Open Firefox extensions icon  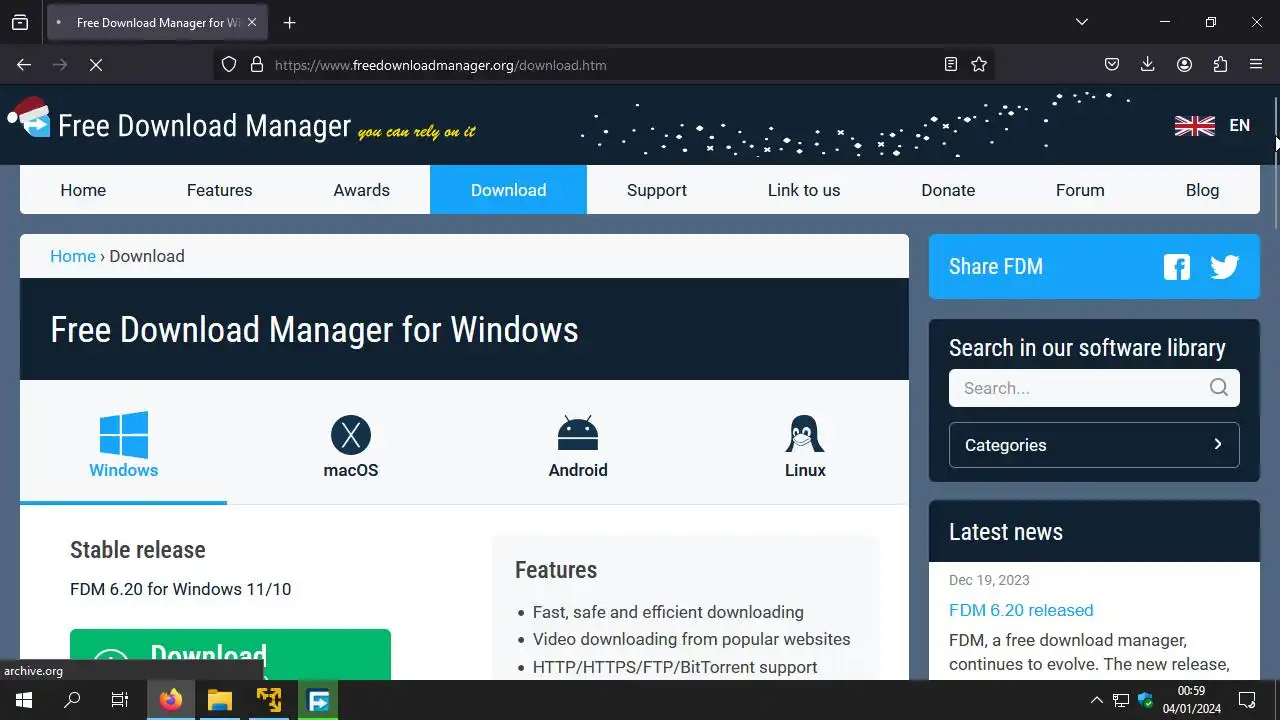pyautogui.click(x=1220, y=64)
